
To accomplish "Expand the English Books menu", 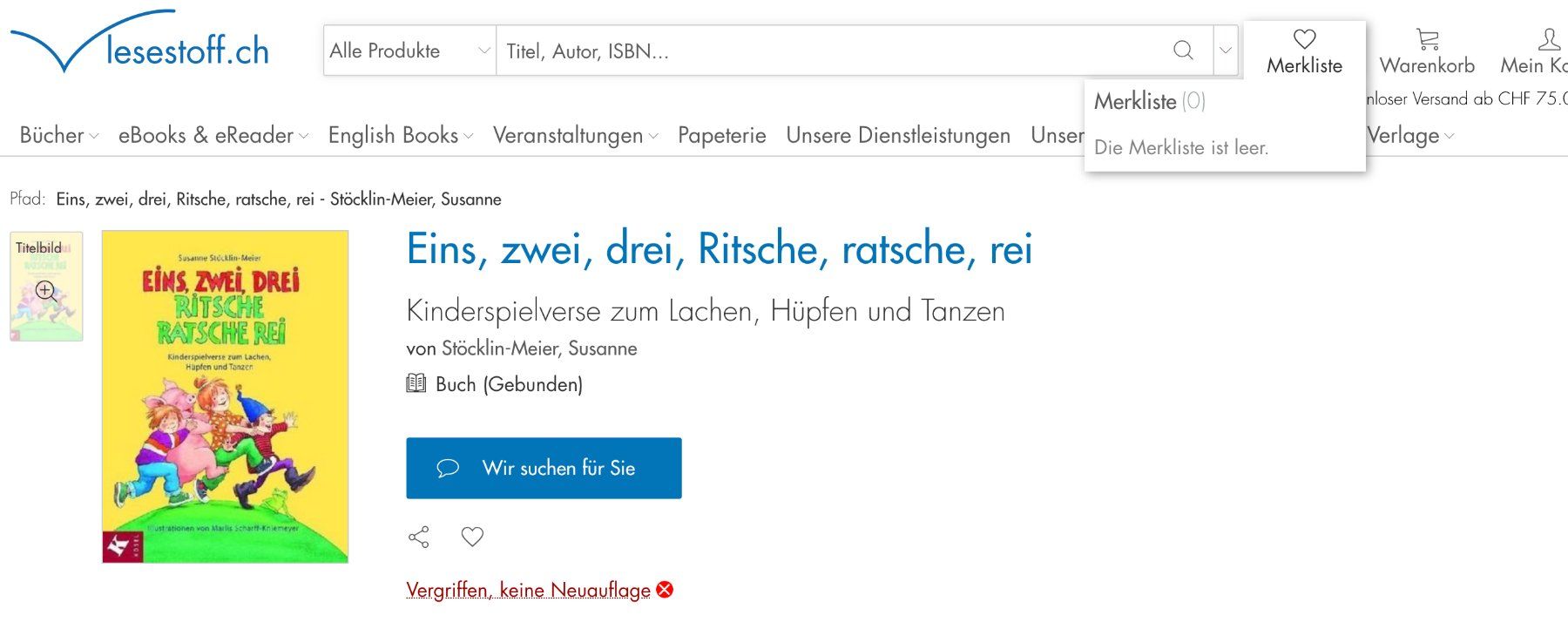I will (x=401, y=136).
